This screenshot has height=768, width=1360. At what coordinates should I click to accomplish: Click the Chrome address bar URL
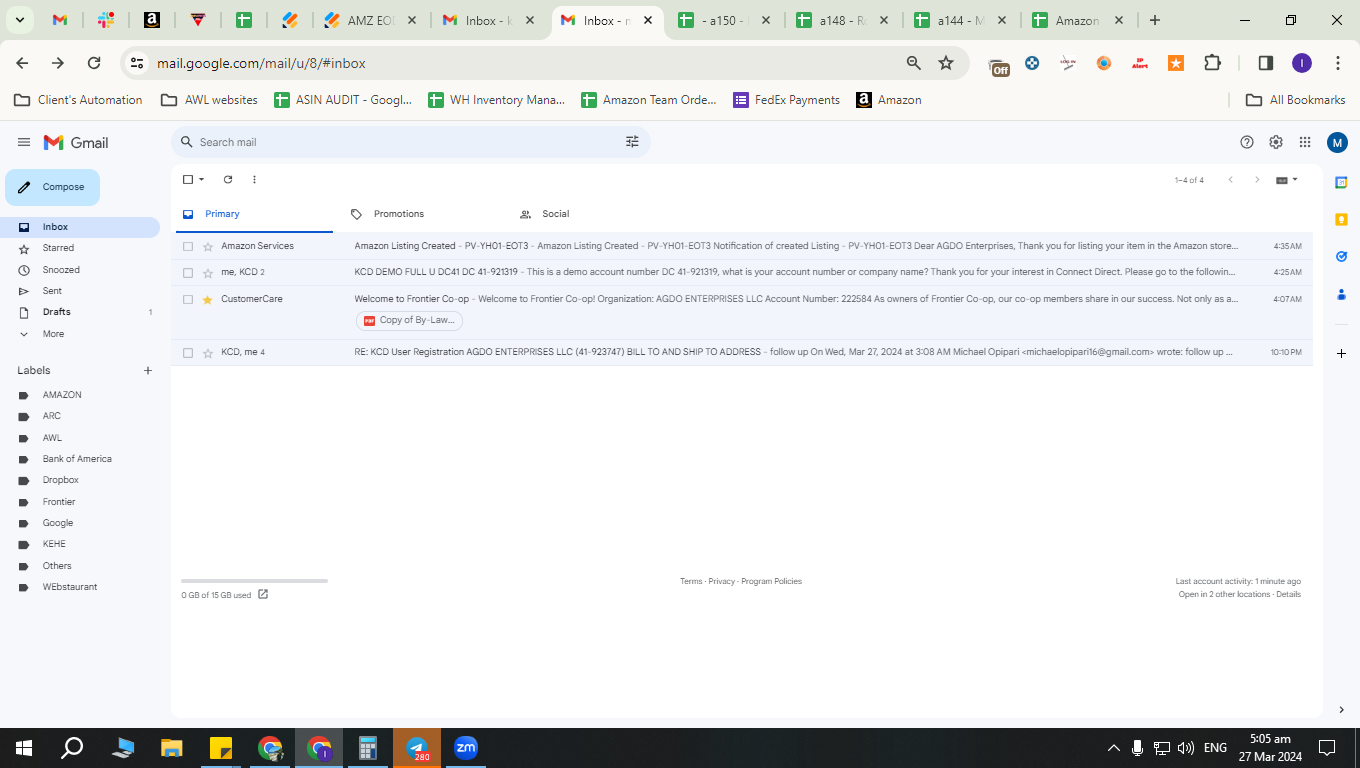tap(261, 63)
